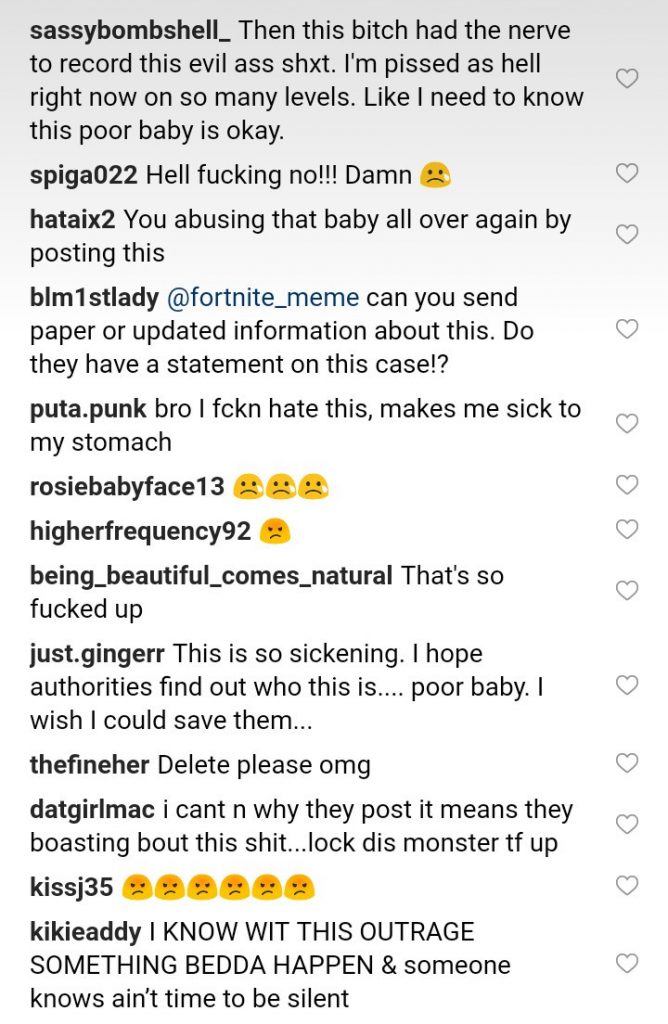Visit blm1stlady's profile via the username
Viewport: 668px width, 1024px height.
pos(94,298)
